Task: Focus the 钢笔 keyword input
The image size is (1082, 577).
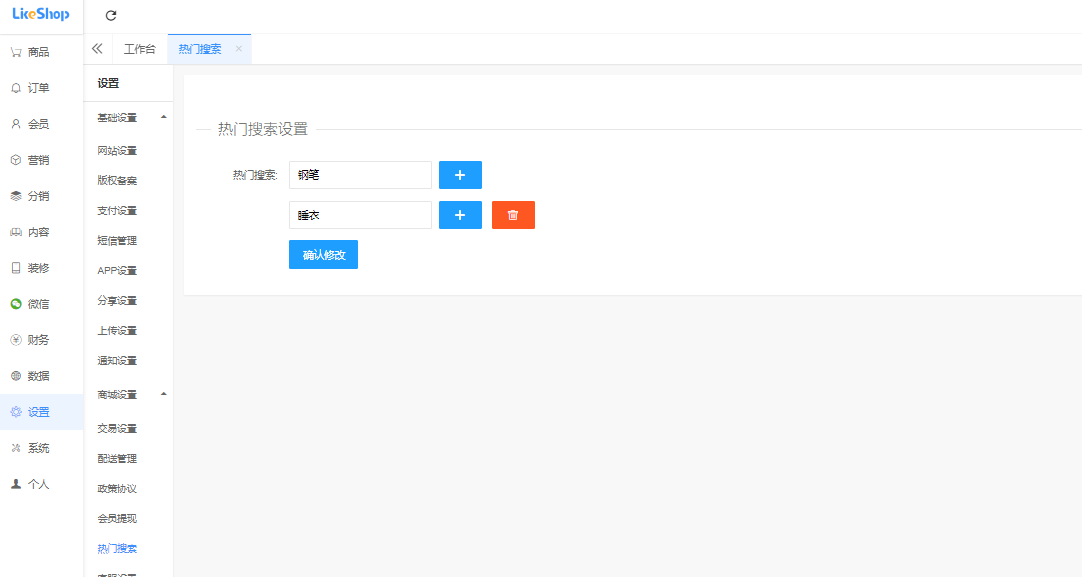Action: tap(360, 175)
